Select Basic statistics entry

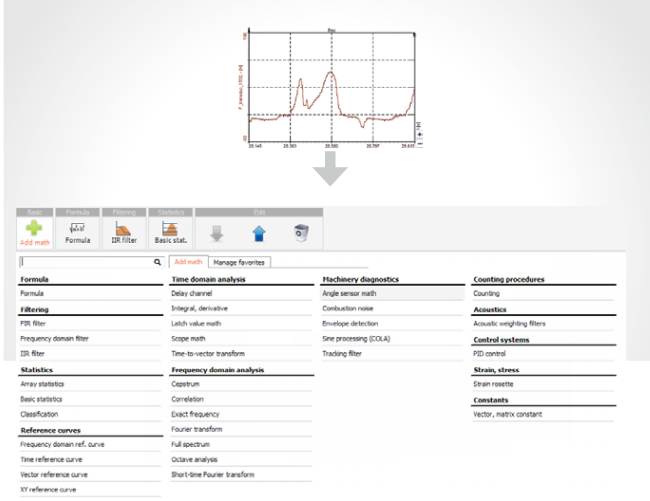point(90,399)
